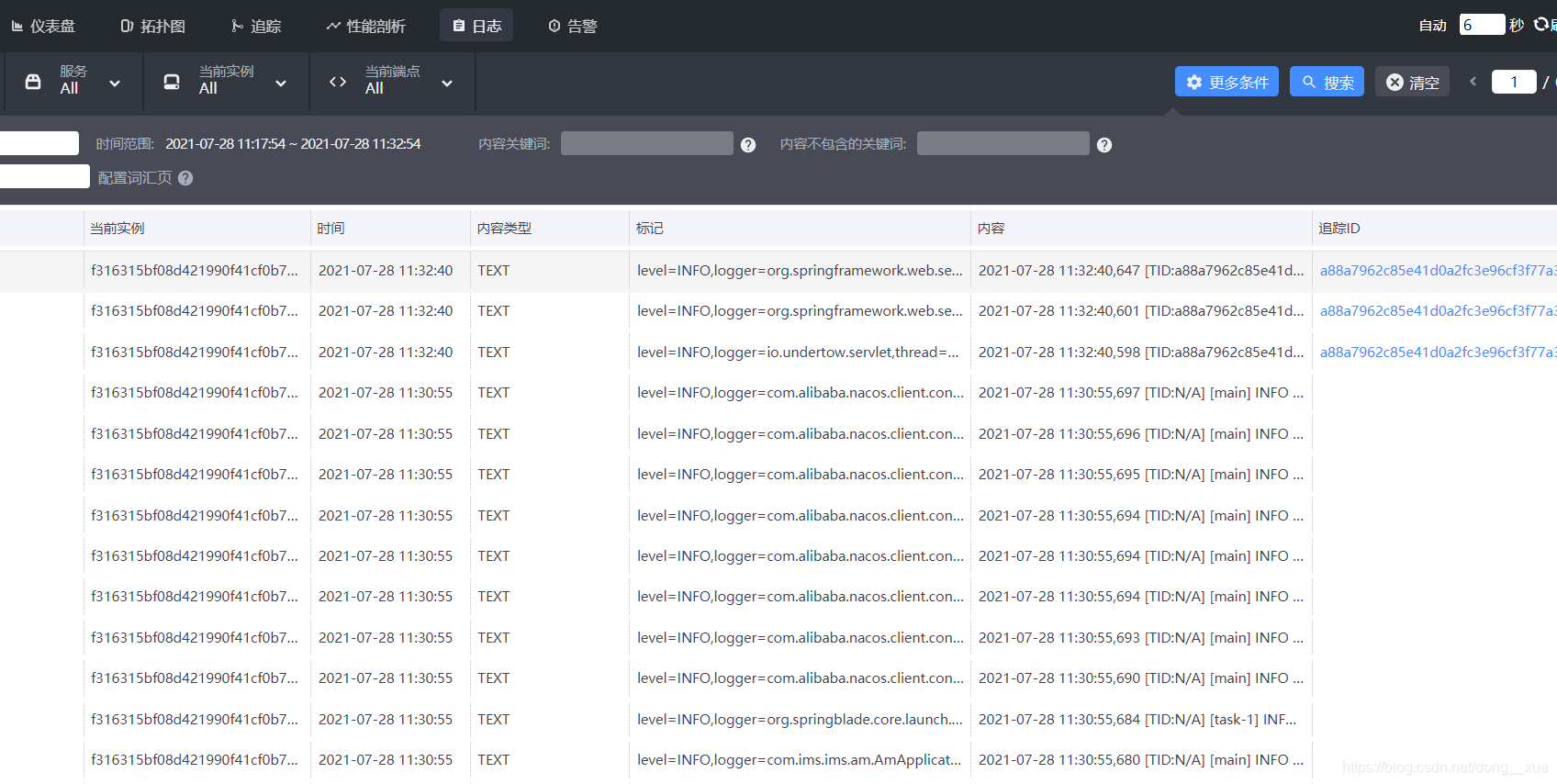Click the com.ims.ims.am.AmApplicat logger tag cell
Screen dimensions: 1557x784
point(800,759)
